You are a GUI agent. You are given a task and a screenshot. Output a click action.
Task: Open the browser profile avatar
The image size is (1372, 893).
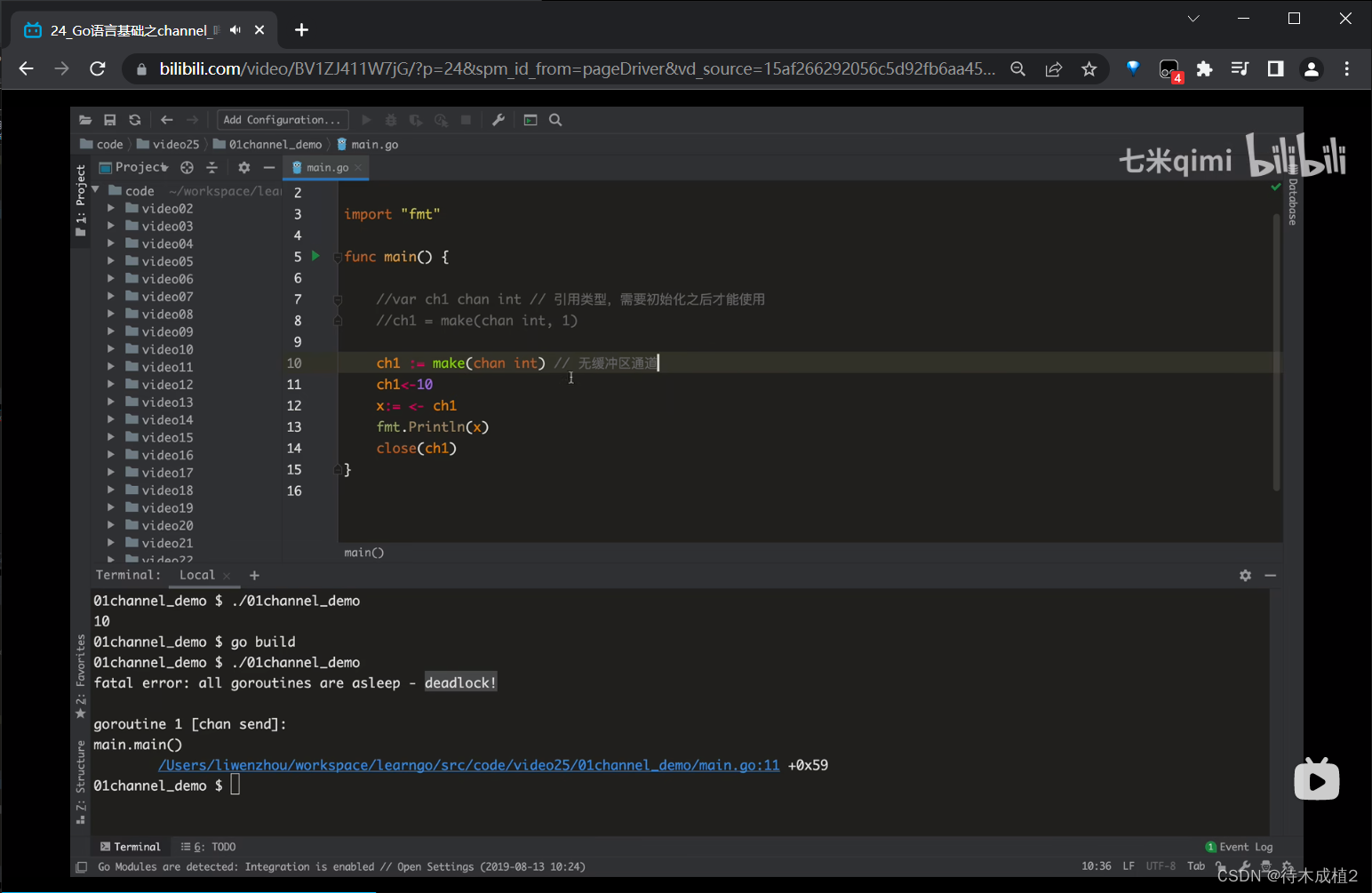1312,68
